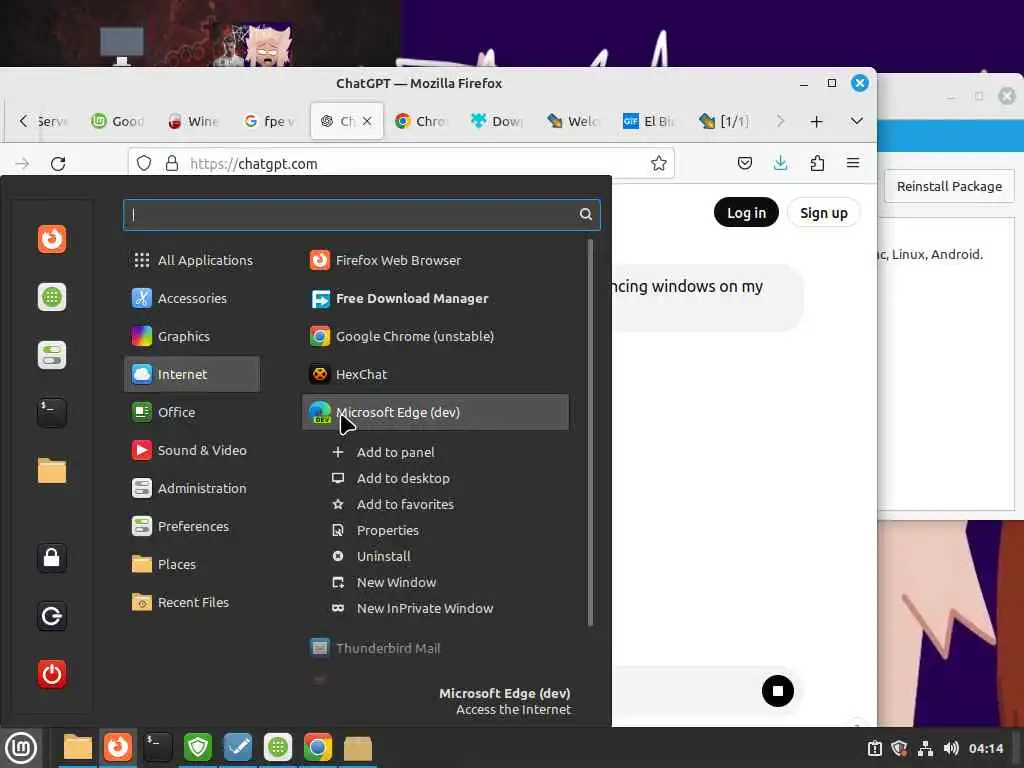Open System Settings toggle icon in menu sidebar
The image size is (1024, 768).
point(52,355)
